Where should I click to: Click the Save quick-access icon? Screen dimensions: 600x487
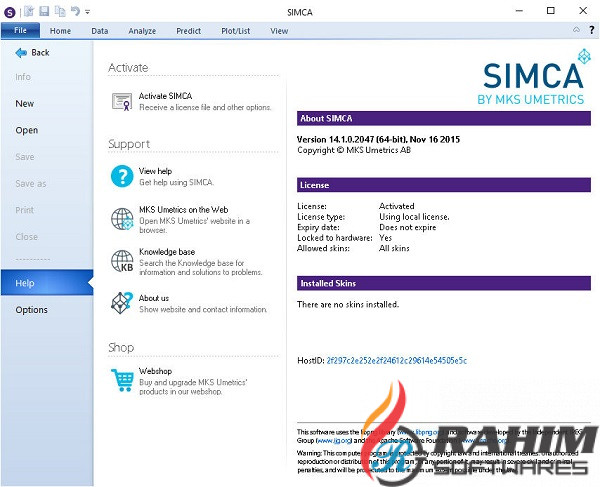coord(44,11)
